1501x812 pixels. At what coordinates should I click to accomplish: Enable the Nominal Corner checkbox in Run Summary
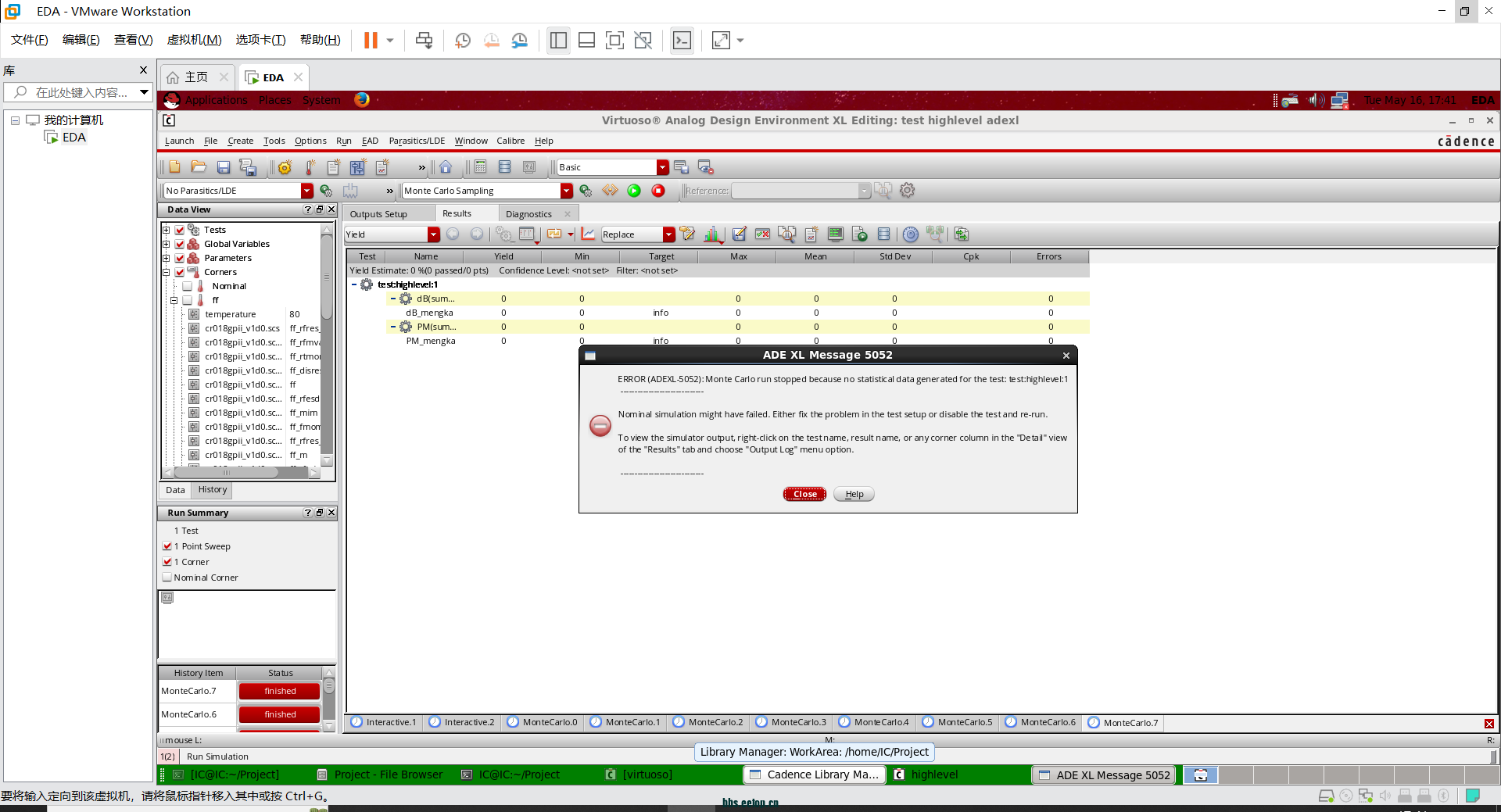(167, 578)
